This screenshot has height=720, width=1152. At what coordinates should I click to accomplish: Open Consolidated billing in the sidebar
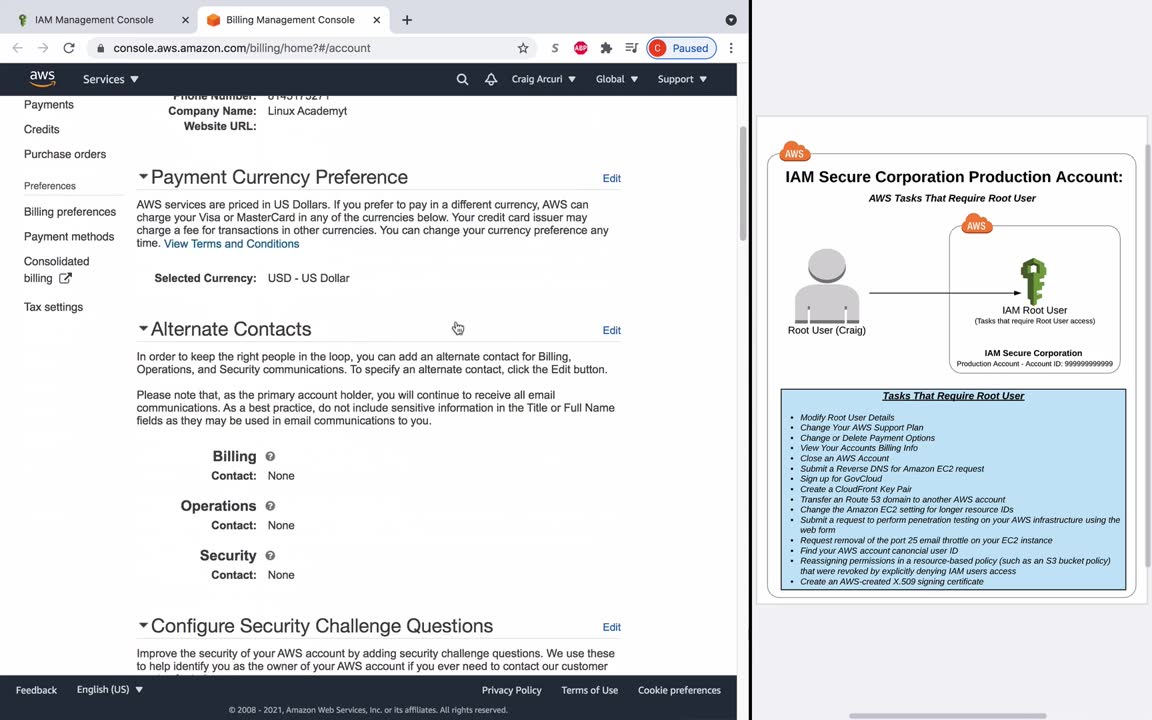coord(56,270)
